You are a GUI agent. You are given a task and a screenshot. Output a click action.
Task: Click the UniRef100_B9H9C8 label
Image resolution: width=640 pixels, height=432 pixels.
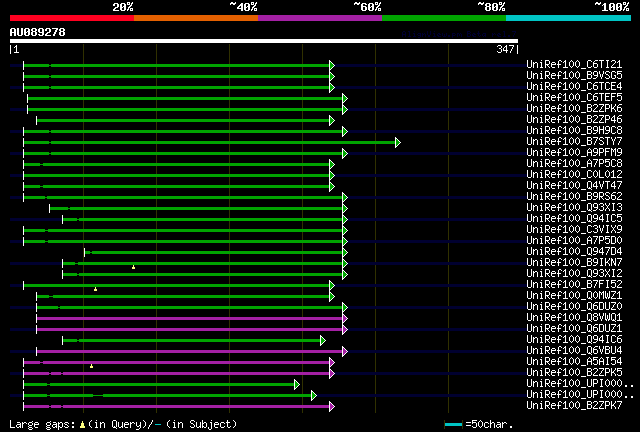pos(574,130)
